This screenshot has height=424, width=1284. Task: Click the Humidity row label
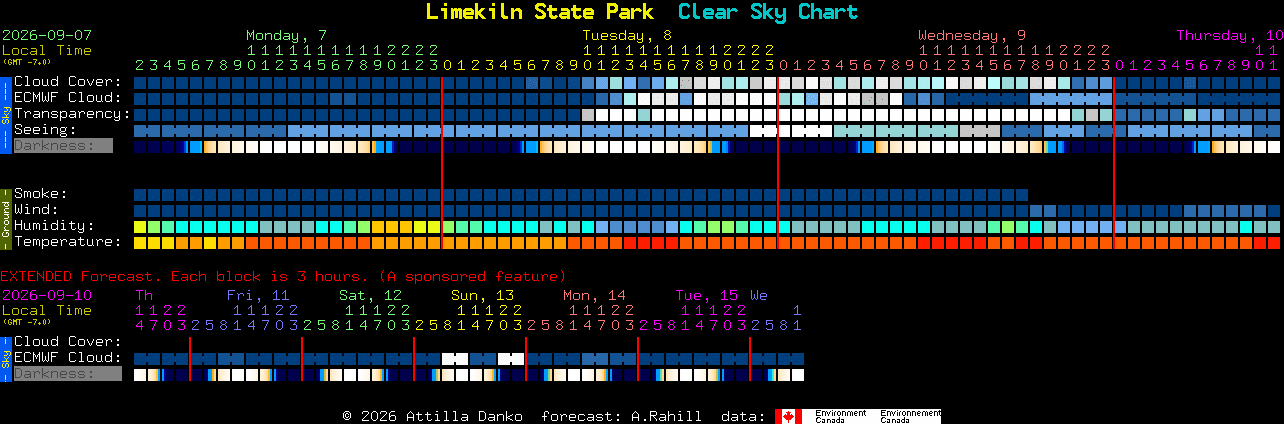[x=54, y=226]
